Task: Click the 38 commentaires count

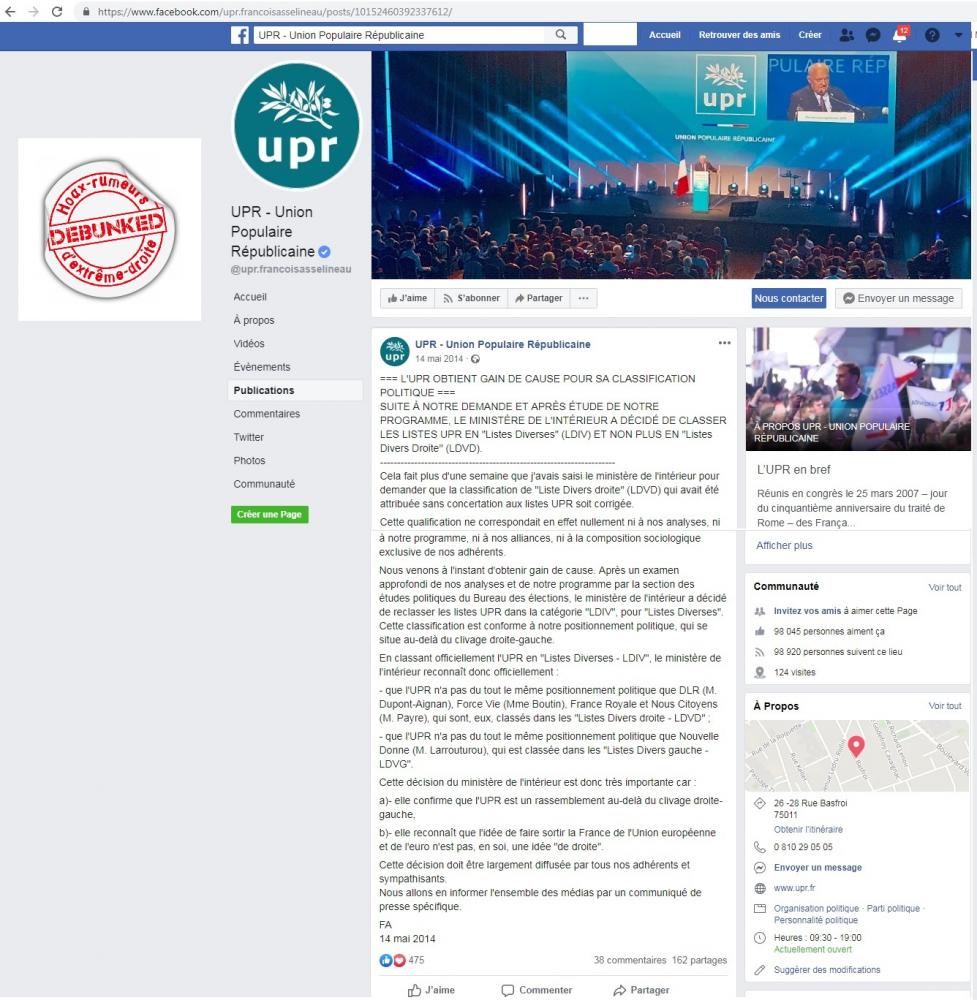Action: click(629, 960)
